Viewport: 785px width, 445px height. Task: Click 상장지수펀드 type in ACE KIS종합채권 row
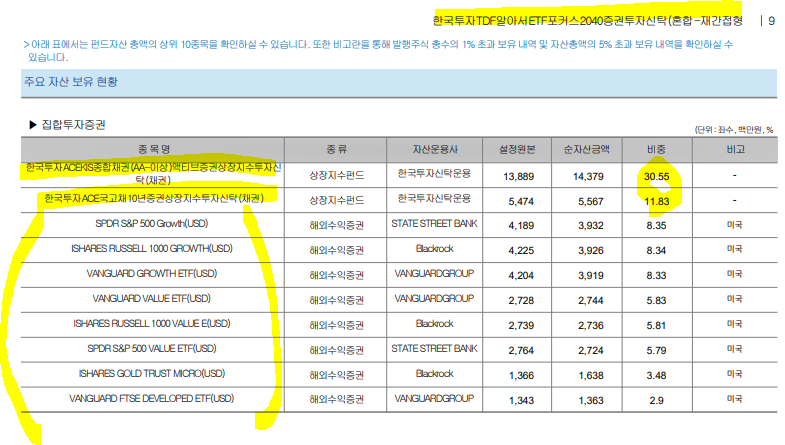tap(336, 176)
